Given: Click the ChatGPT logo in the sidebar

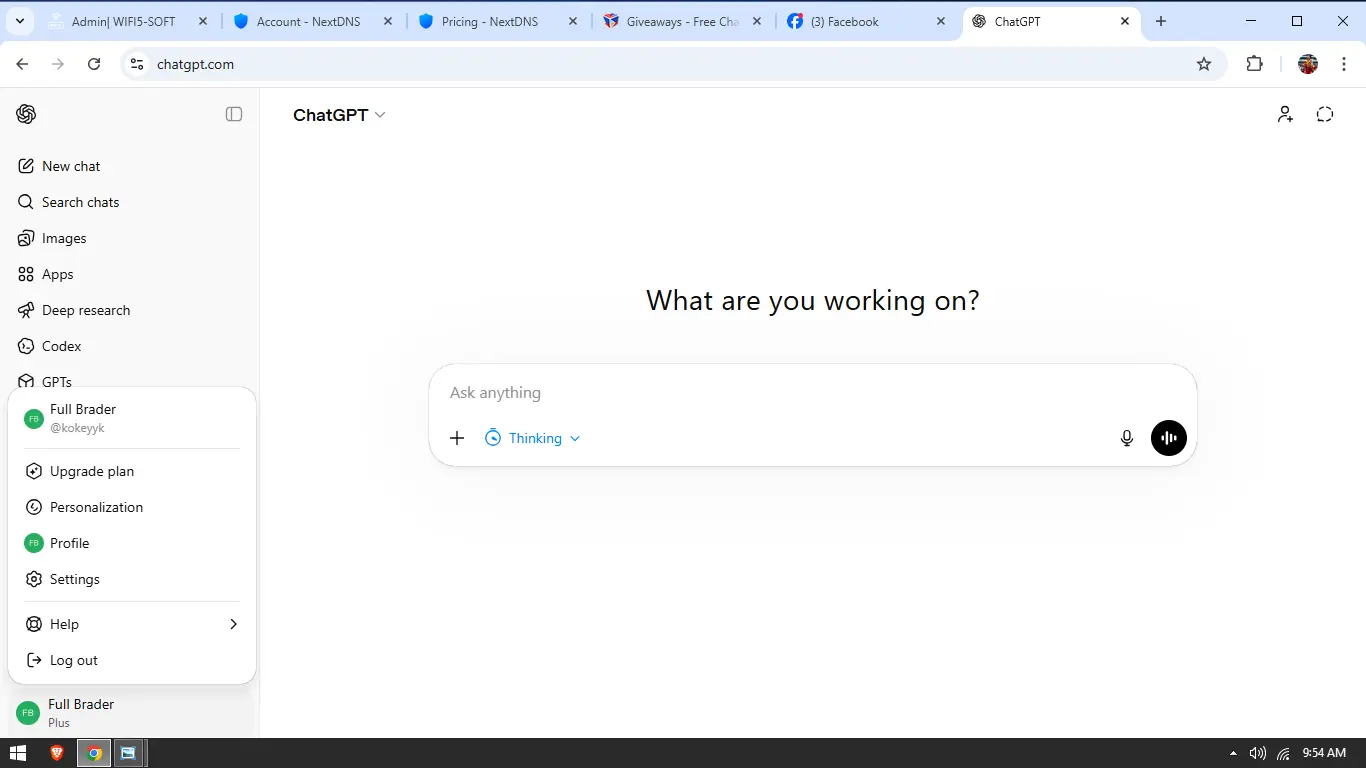Looking at the screenshot, I should 26,114.
